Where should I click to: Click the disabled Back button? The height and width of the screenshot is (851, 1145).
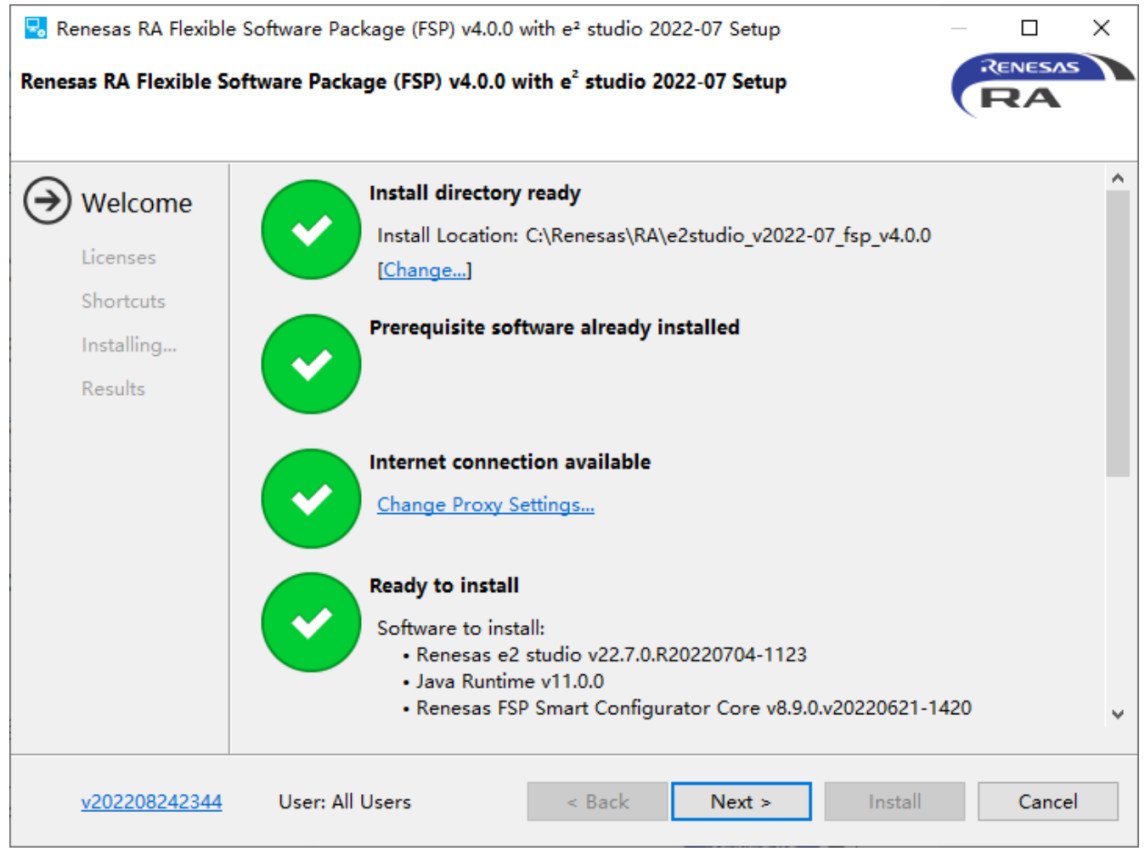tap(597, 802)
